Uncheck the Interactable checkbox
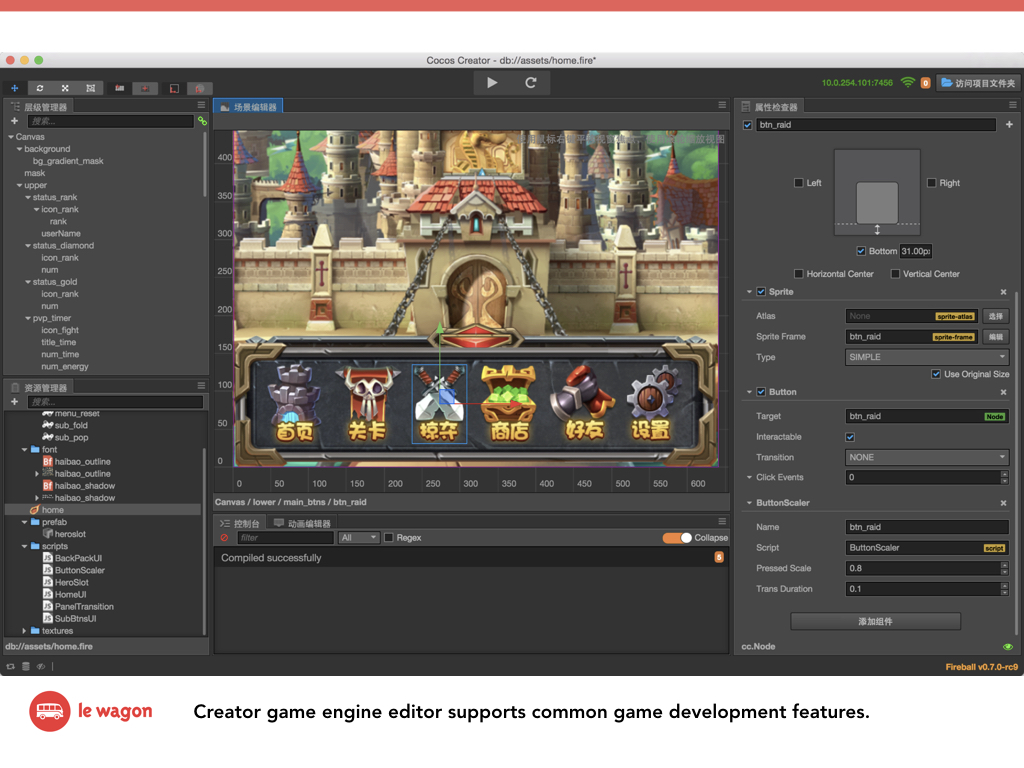1024x768 pixels. tap(850, 437)
